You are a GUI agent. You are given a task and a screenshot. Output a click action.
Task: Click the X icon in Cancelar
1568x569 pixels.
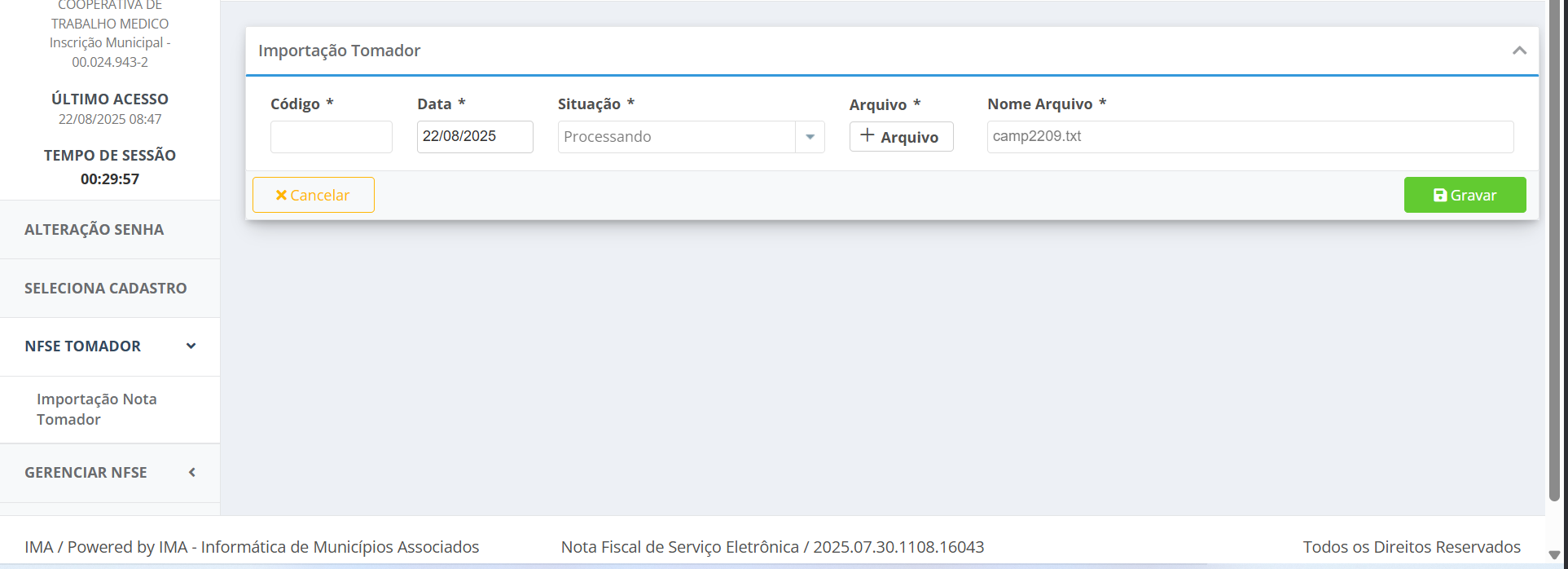(281, 196)
